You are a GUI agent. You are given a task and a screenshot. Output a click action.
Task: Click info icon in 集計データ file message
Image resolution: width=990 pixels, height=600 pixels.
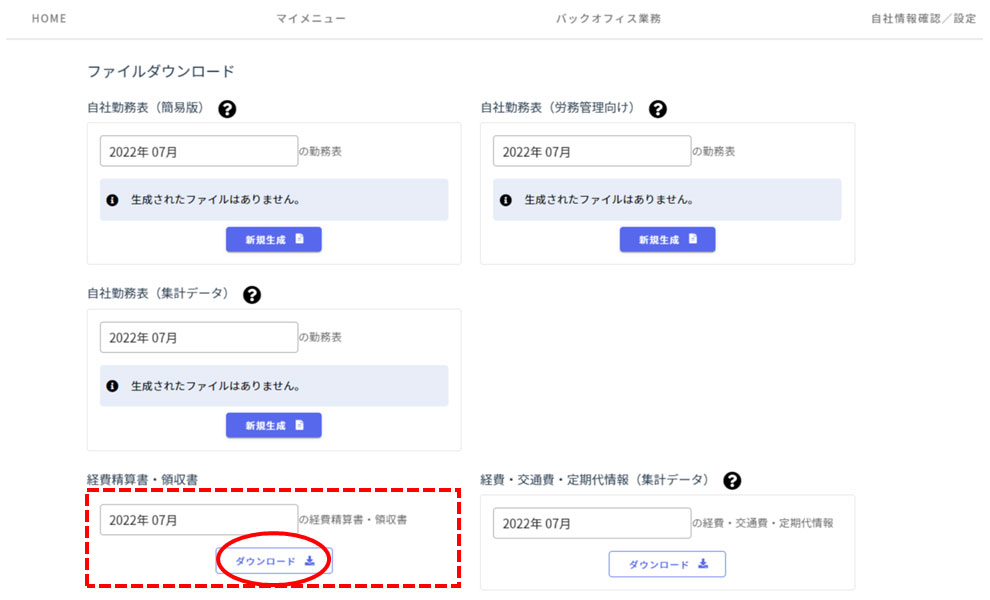pos(112,386)
